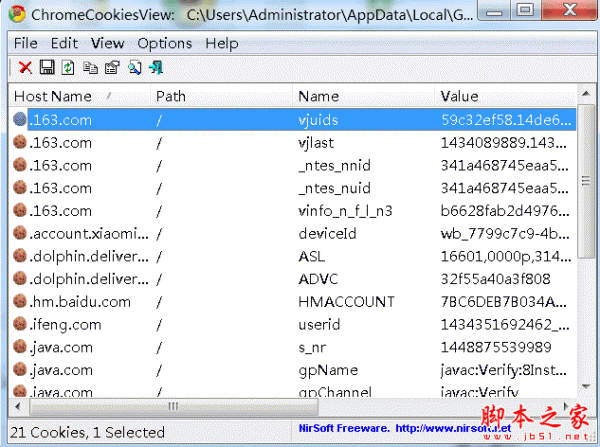This screenshot has width=600, height=447.
Task: Click the red X delete cookies icon
Action: pyautogui.click(x=25, y=68)
